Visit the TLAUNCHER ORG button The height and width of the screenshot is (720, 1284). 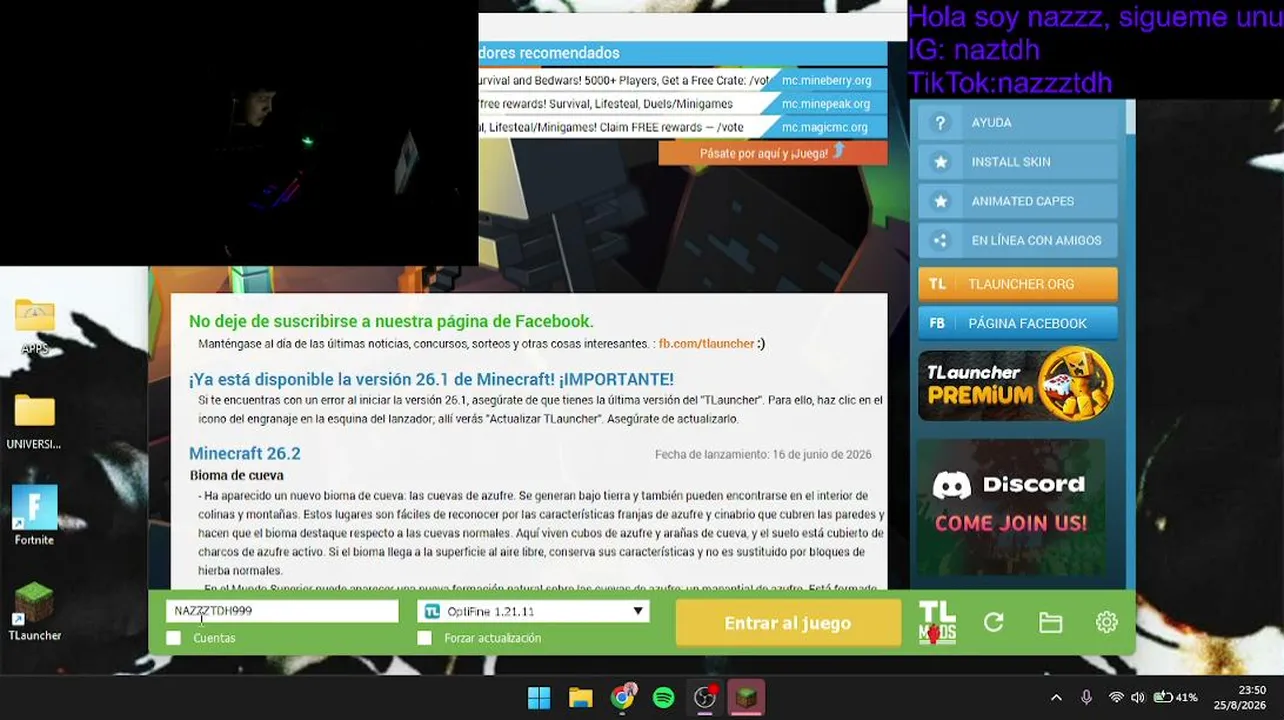pyautogui.click(x=1018, y=284)
